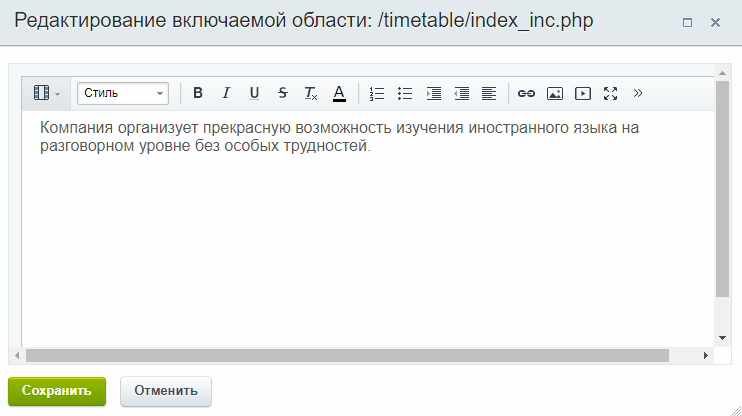
Task: Open the editor view mode switcher
Action: [46, 93]
